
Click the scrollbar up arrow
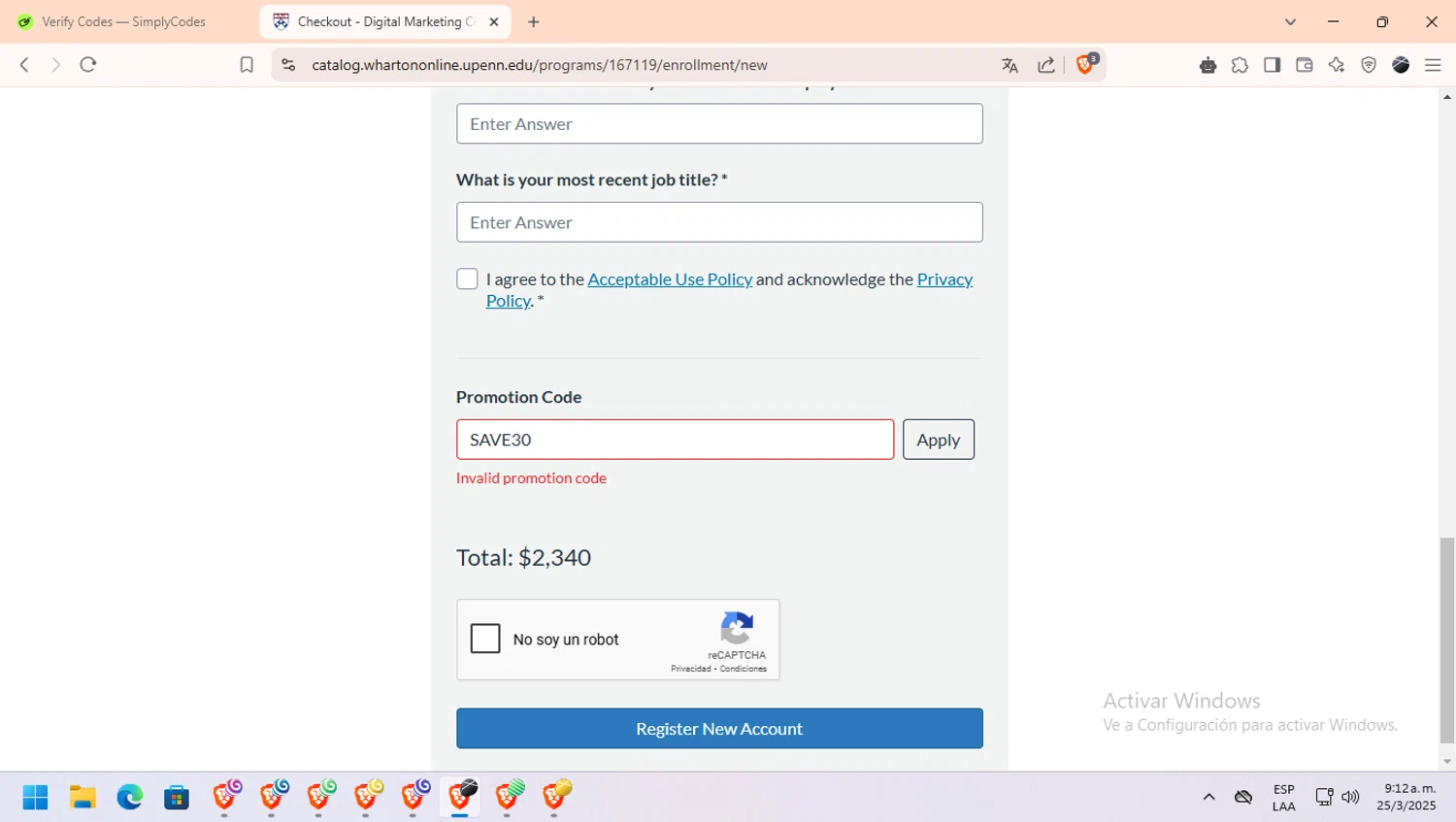coord(1447,96)
